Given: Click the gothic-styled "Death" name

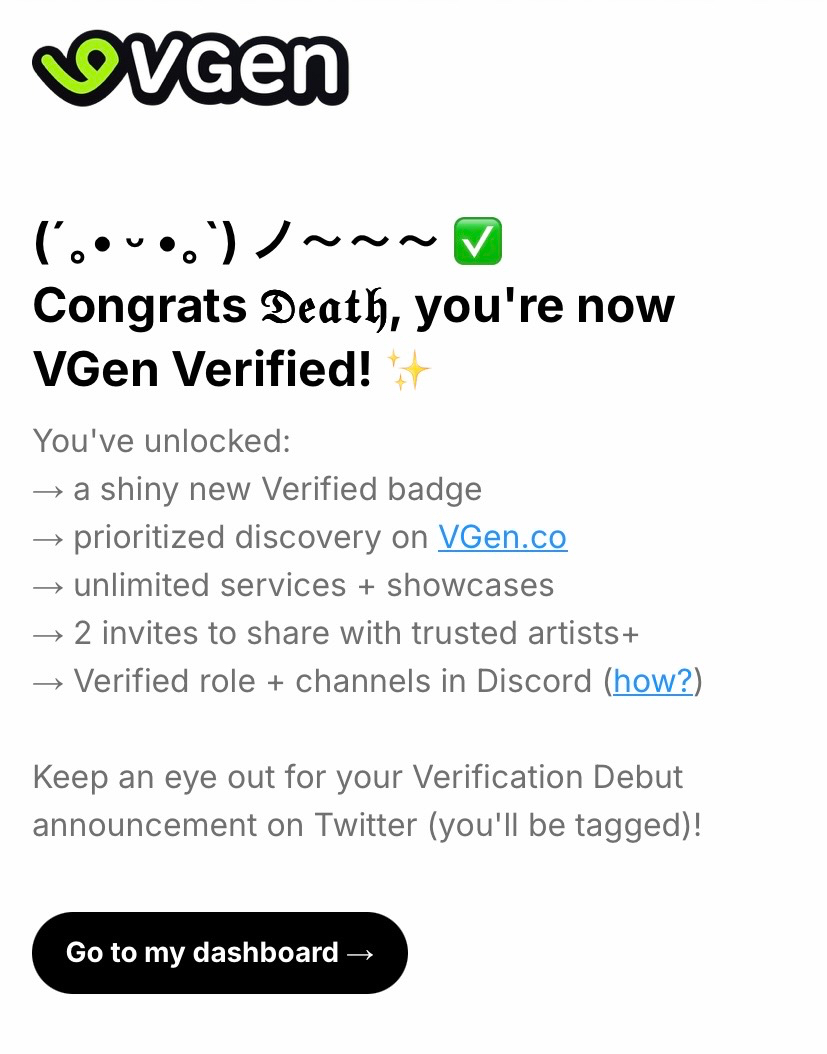Looking at the screenshot, I should [x=319, y=307].
